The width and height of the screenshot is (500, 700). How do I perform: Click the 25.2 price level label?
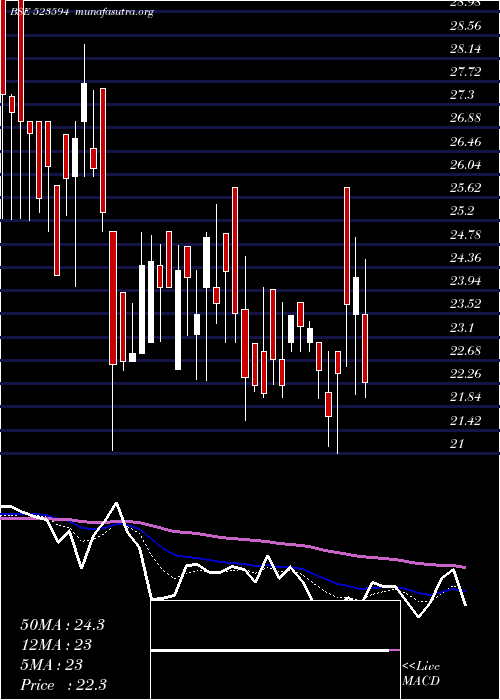(x=462, y=211)
